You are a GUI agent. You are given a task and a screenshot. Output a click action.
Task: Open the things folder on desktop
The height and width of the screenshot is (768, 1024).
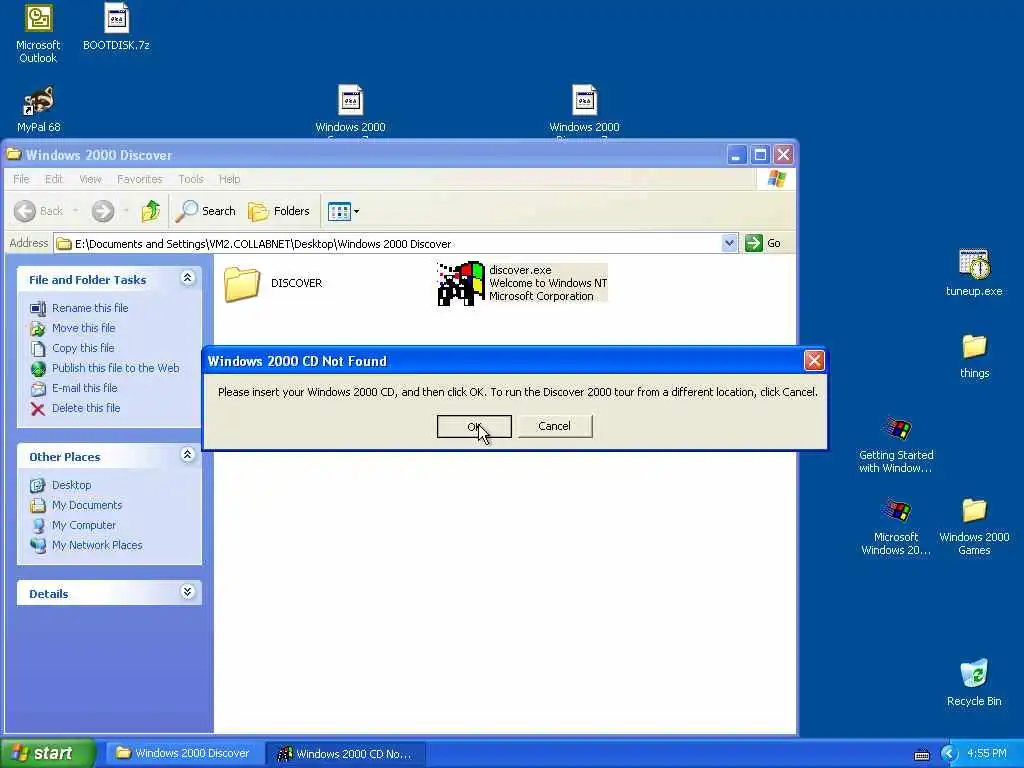coord(974,356)
